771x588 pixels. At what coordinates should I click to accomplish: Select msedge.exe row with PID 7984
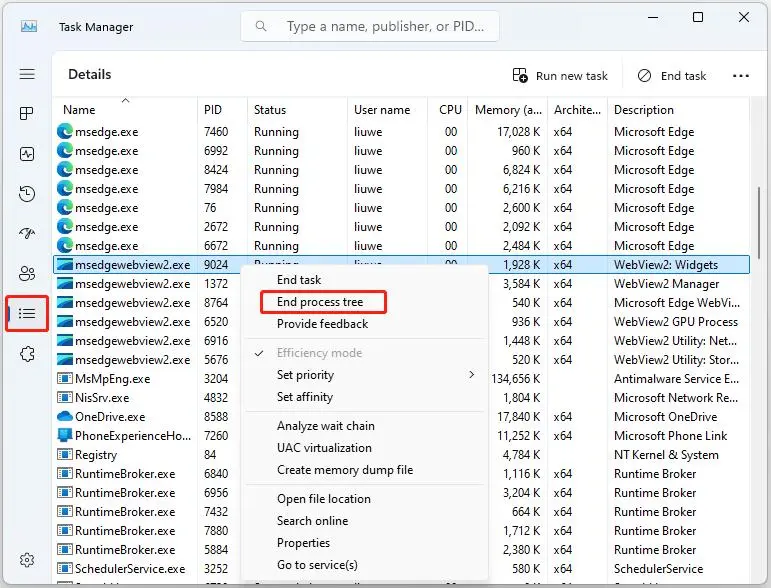[x=401, y=189]
